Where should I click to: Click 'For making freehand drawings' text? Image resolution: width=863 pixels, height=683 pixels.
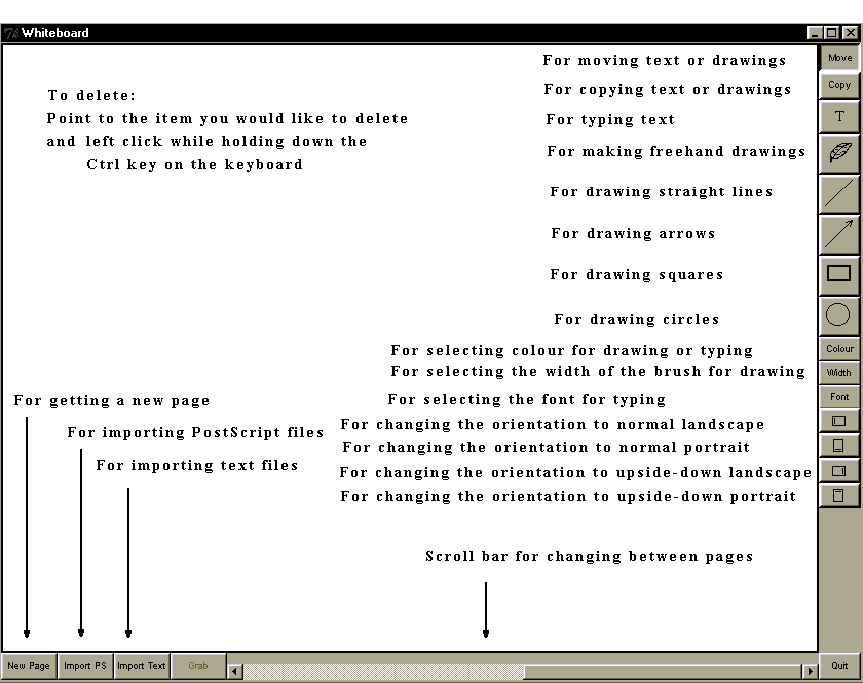676,151
